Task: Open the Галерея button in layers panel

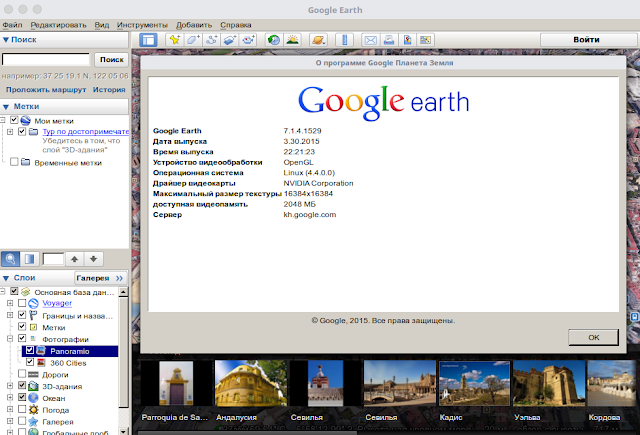Action: coord(100,278)
